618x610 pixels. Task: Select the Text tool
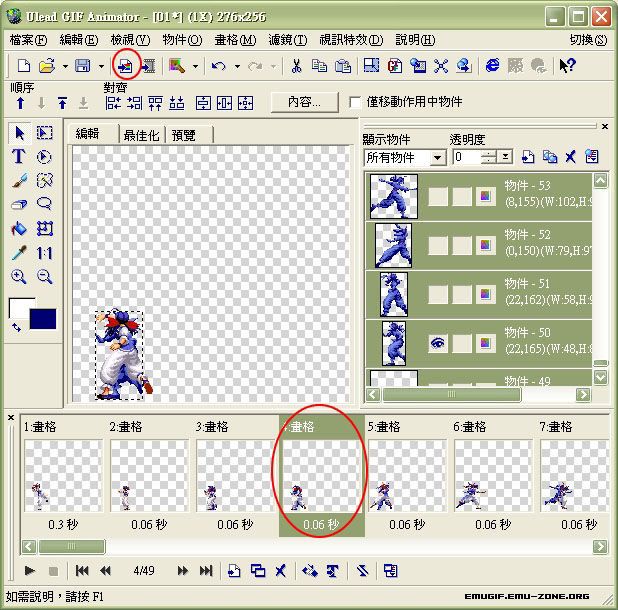[x=19, y=156]
